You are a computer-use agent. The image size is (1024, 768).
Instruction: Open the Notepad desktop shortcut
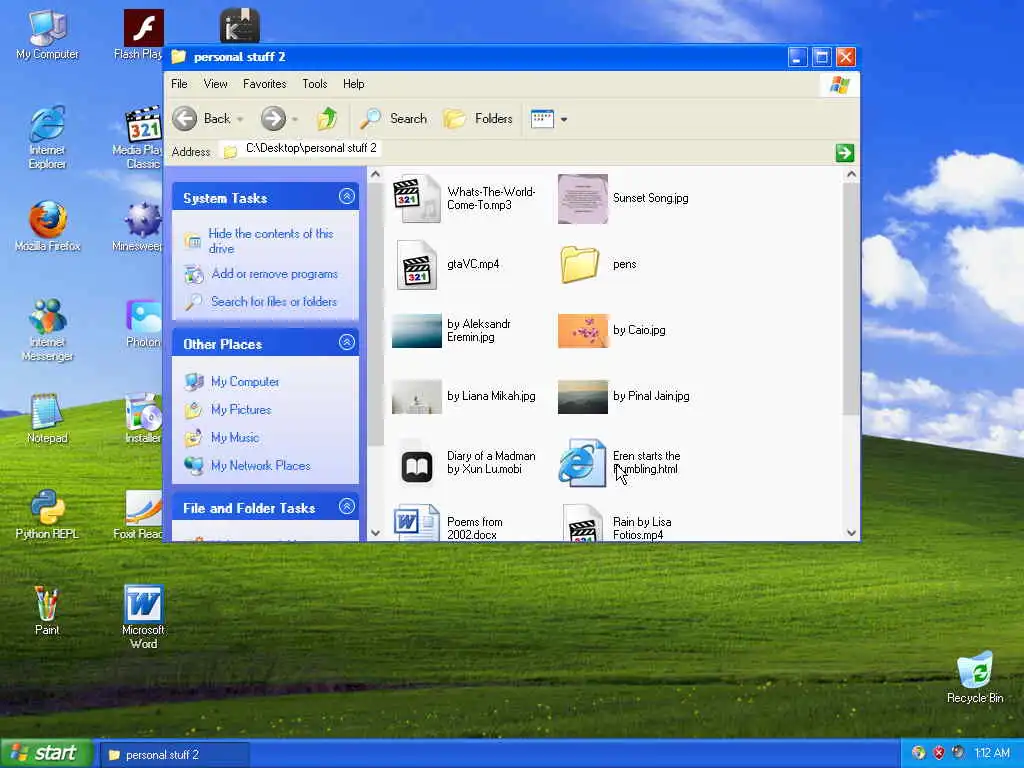pyautogui.click(x=48, y=418)
